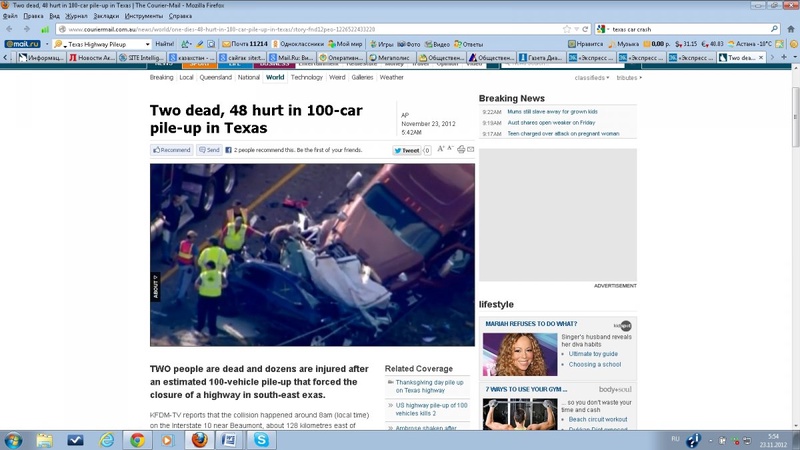Click the Tweet button
This screenshot has width=800, height=450.
(407, 151)
